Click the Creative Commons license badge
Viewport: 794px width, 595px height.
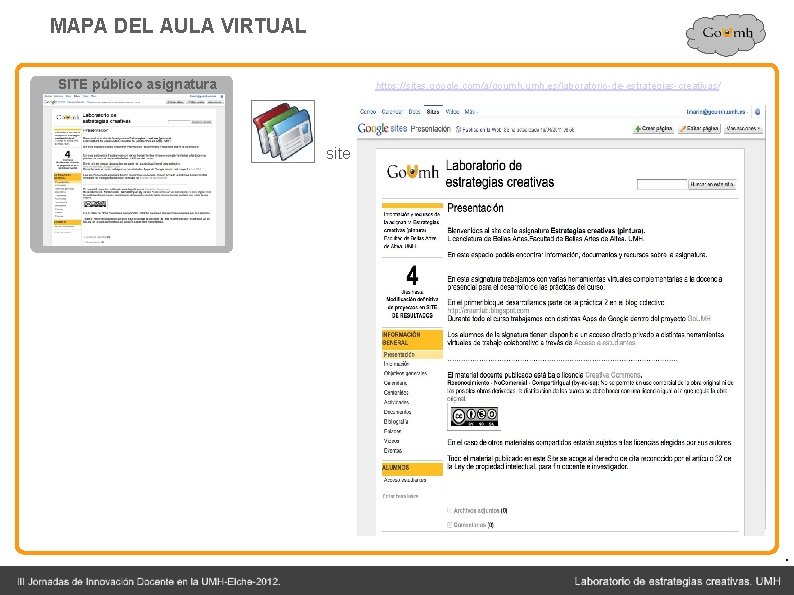(x=474, y=416)
